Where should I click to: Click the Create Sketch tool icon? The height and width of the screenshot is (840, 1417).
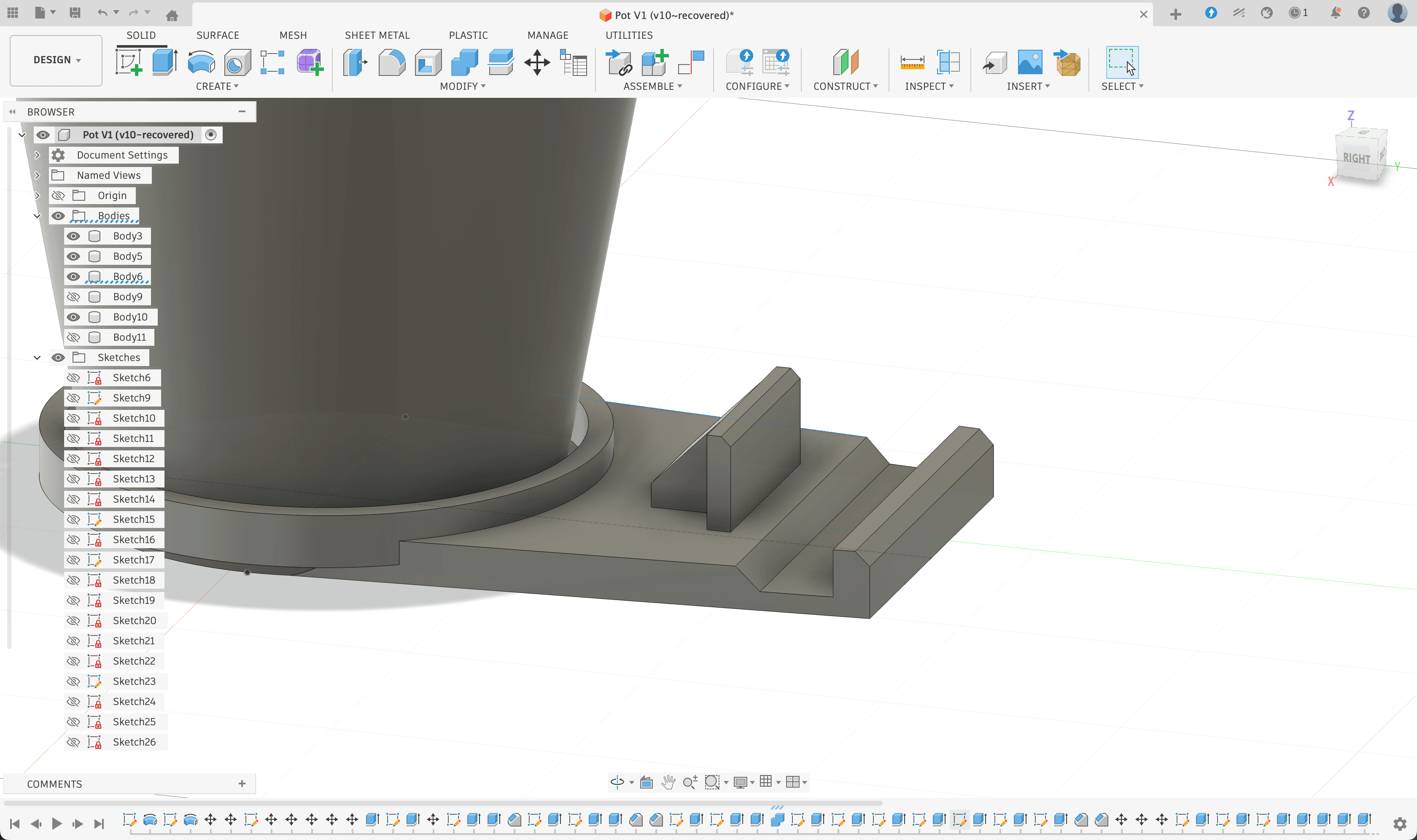click(x=129, y=62)
